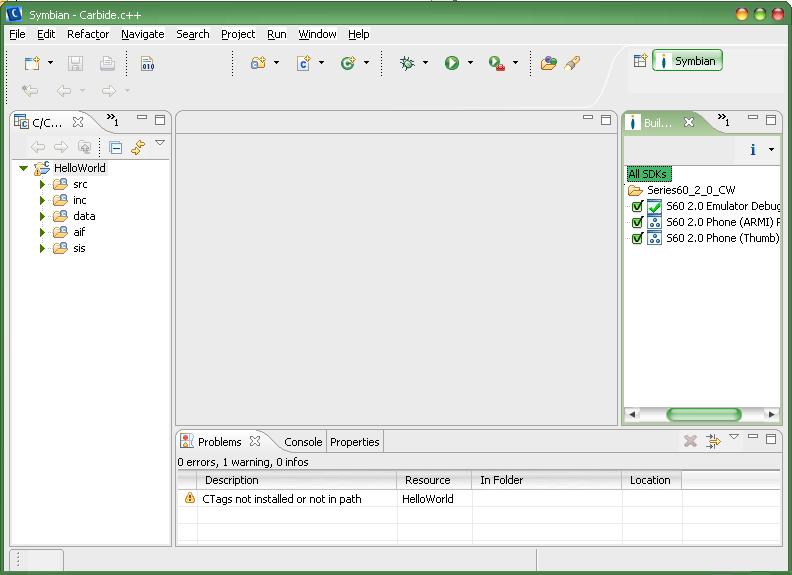The image size is (792, 575).
Task: Expand the inc folder
Action: (x=42, y=200)
